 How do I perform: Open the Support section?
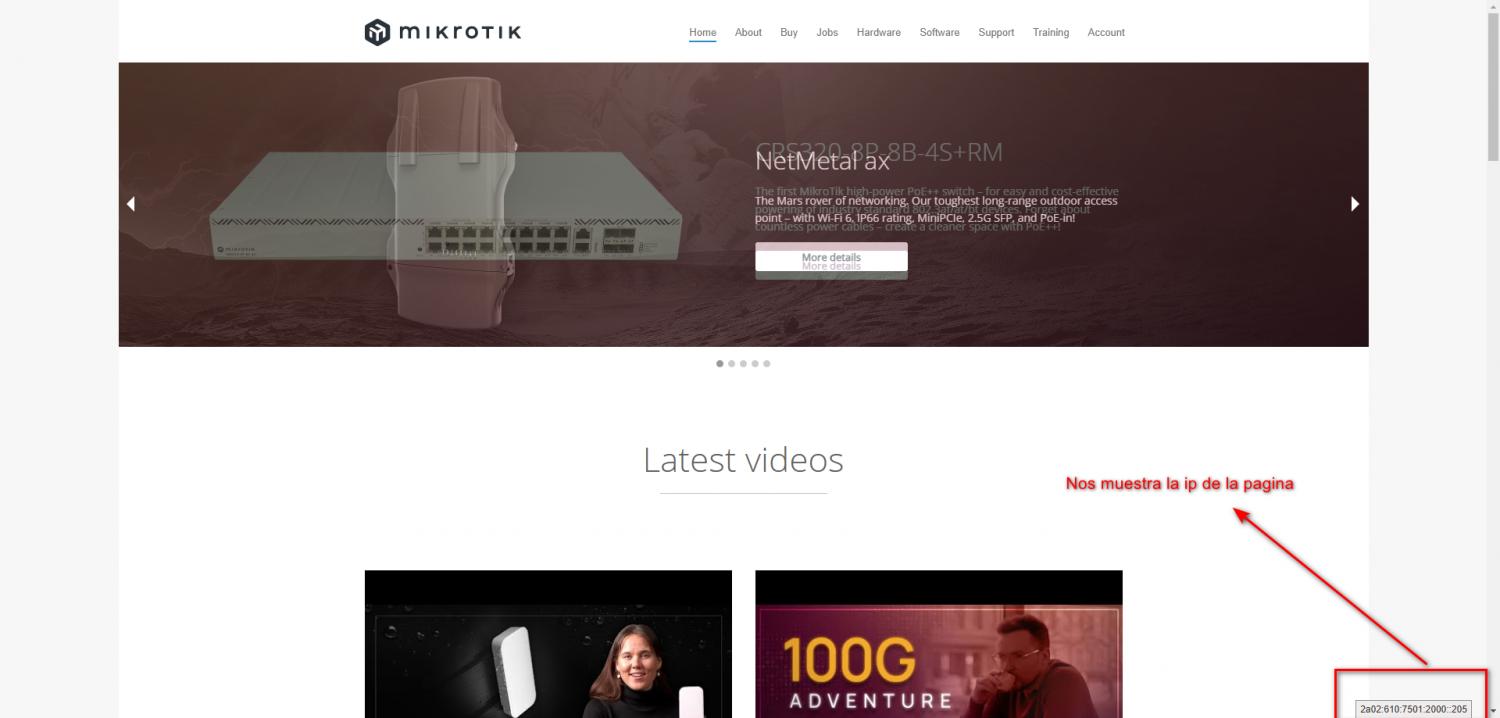[996, 32]
